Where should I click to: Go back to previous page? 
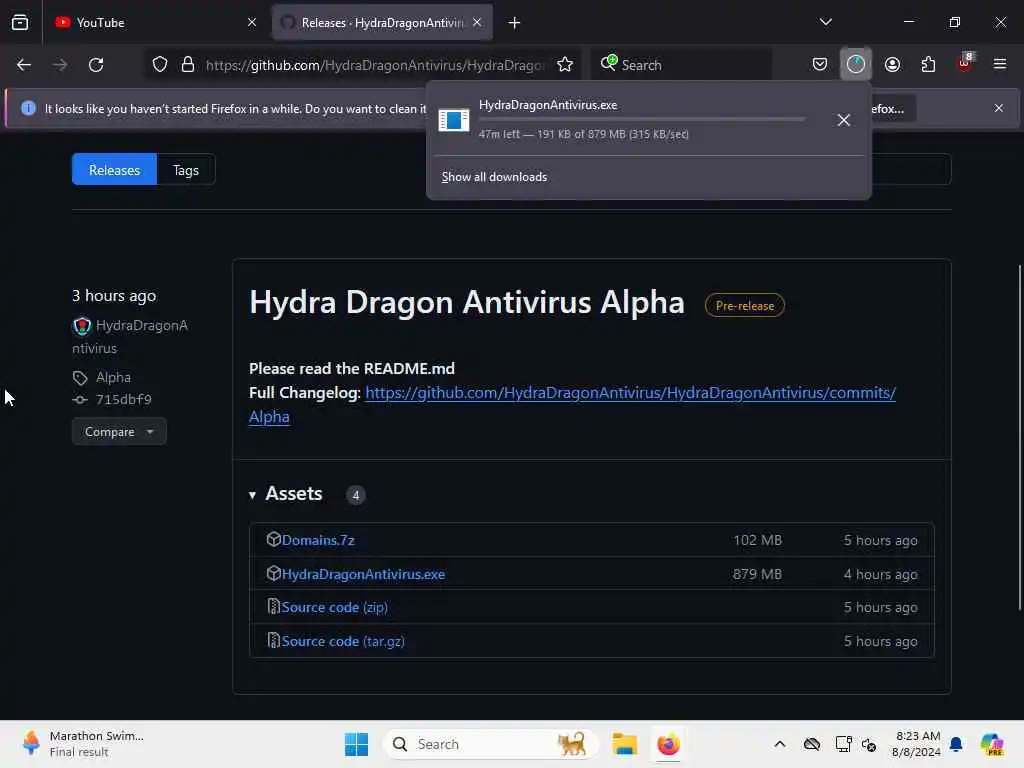point(24,65)
